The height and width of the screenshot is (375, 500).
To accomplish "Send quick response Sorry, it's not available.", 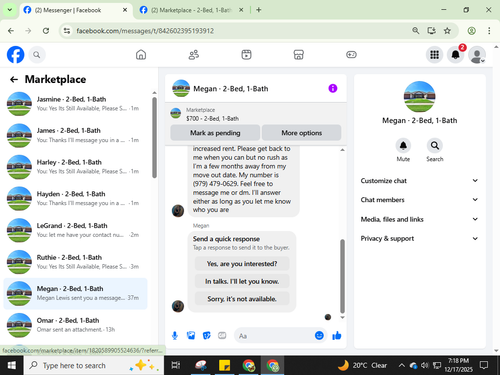I will [242, 299].
